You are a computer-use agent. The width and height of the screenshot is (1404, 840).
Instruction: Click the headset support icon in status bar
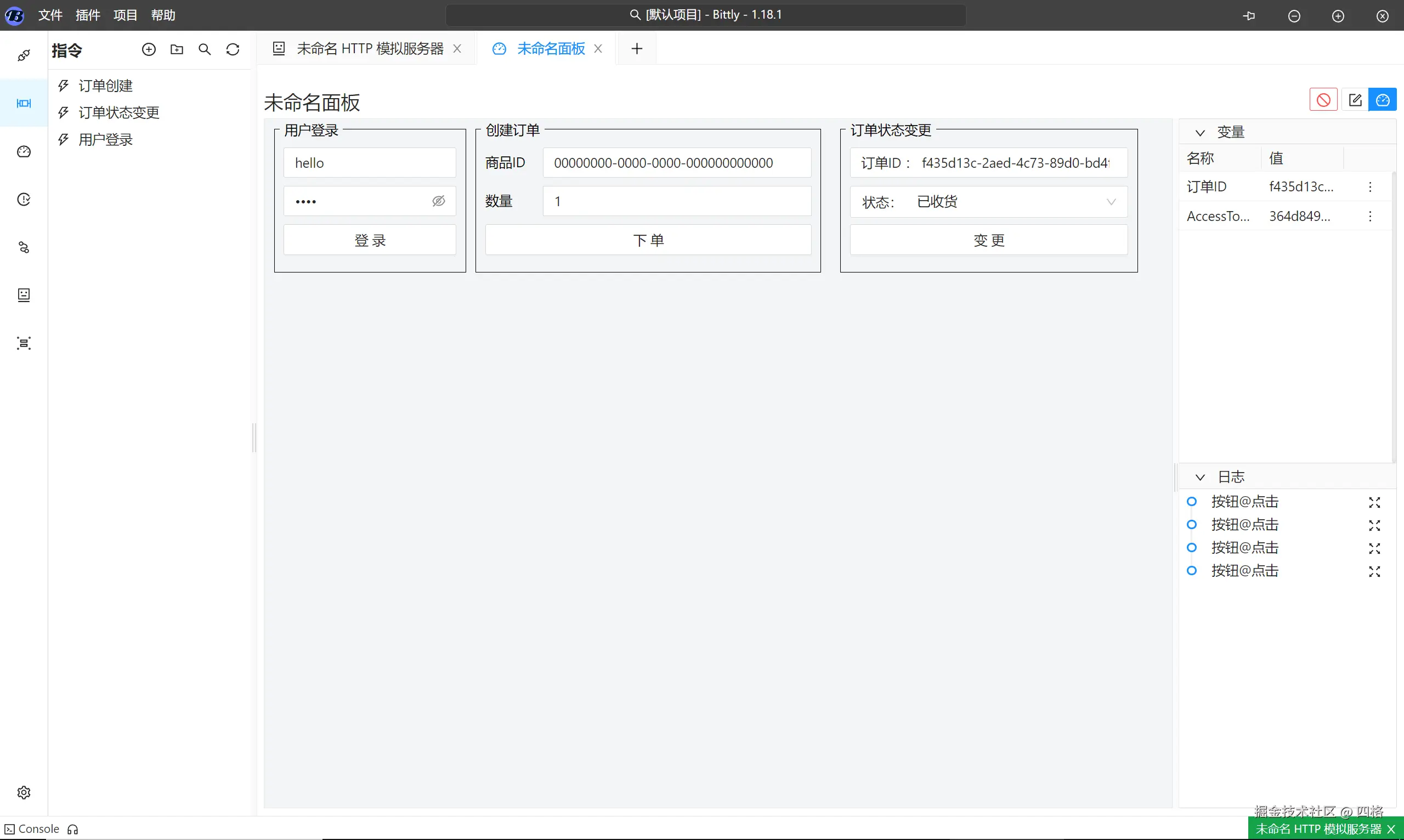tap(72, 830)
